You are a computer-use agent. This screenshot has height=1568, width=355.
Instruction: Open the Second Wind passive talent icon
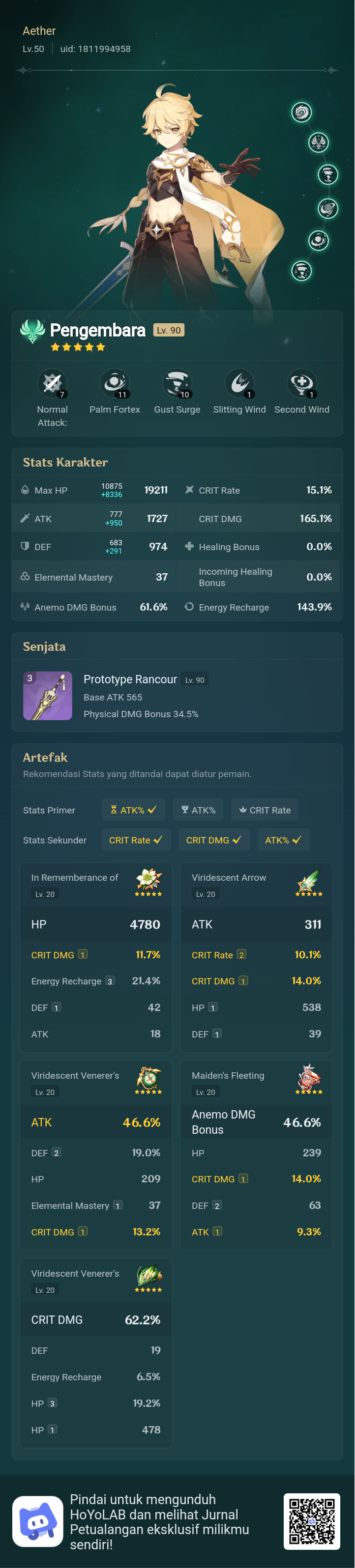(302, 384)
